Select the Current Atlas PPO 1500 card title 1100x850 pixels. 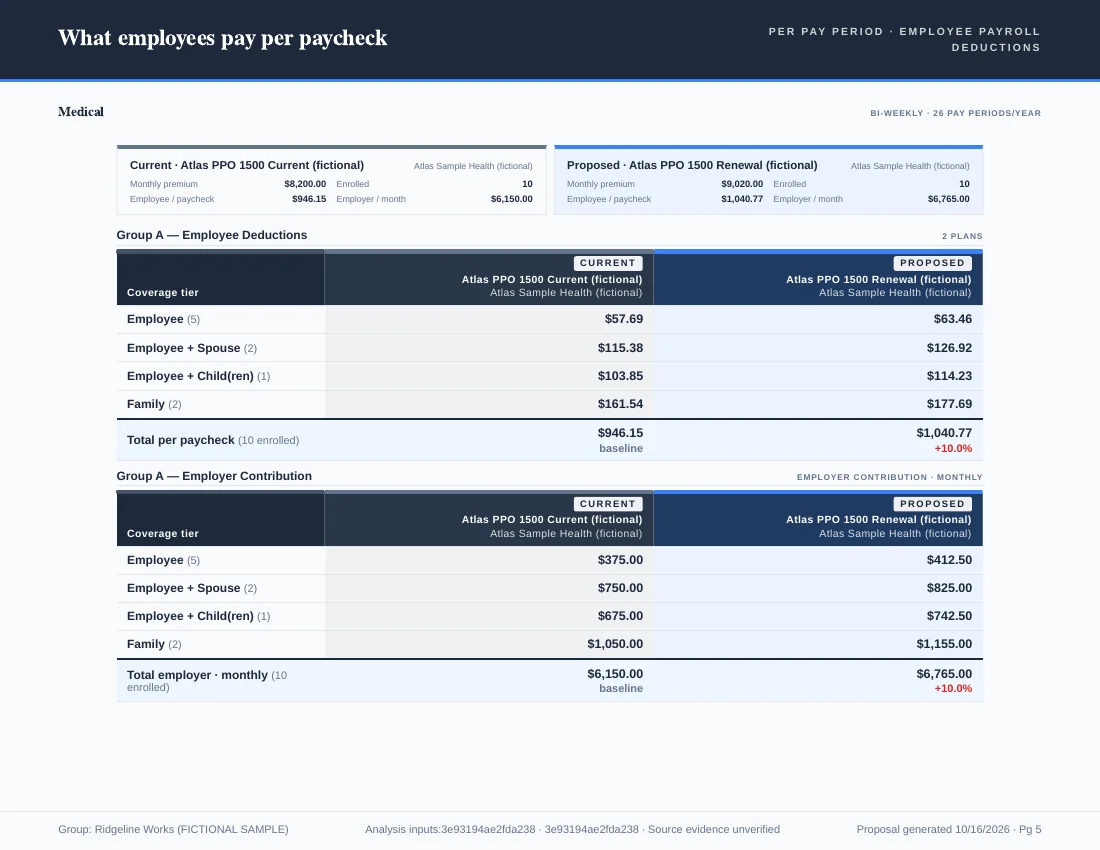[247, 166]
